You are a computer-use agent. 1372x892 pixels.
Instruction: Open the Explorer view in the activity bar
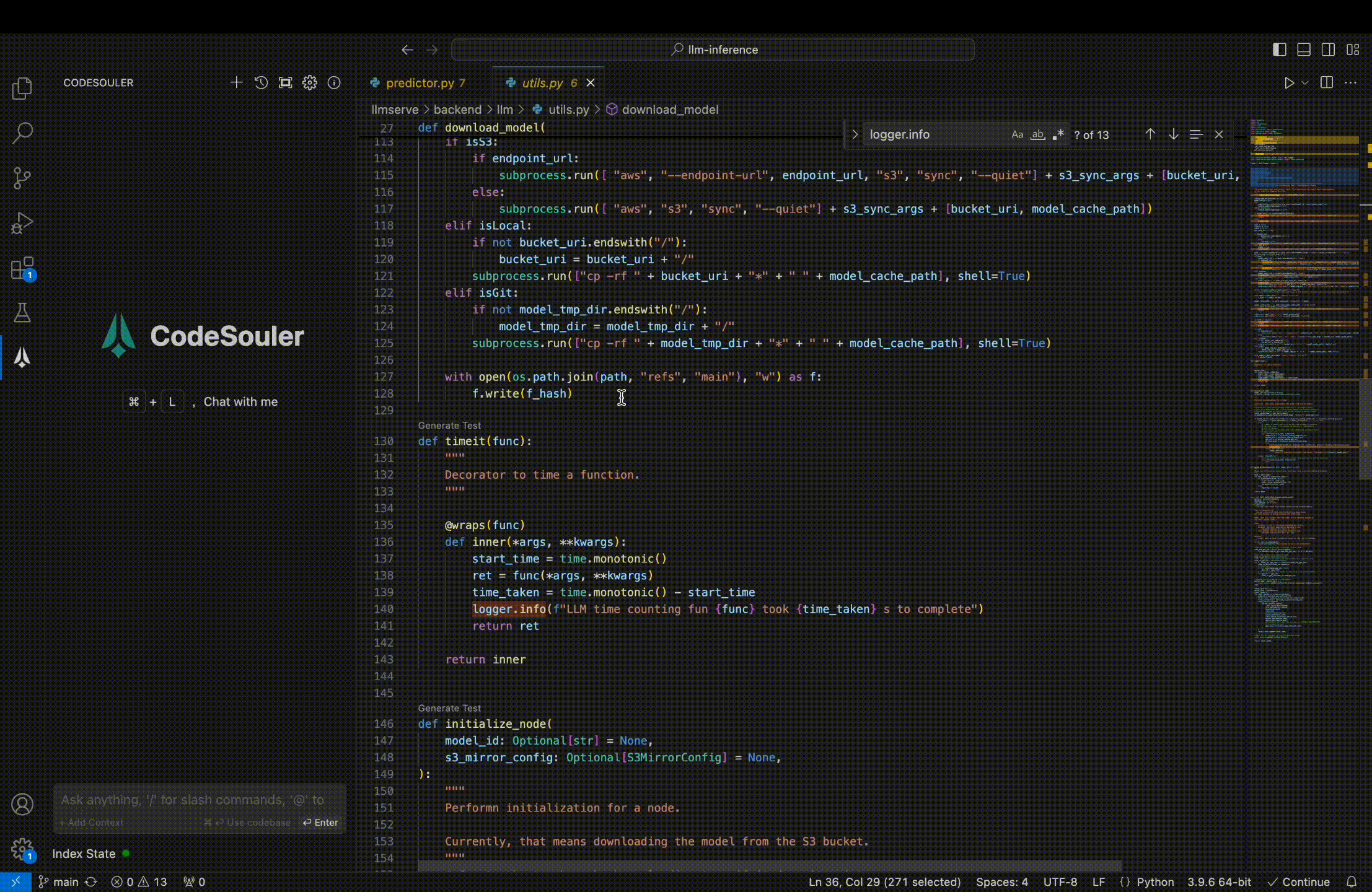click(x=22, y=88)
